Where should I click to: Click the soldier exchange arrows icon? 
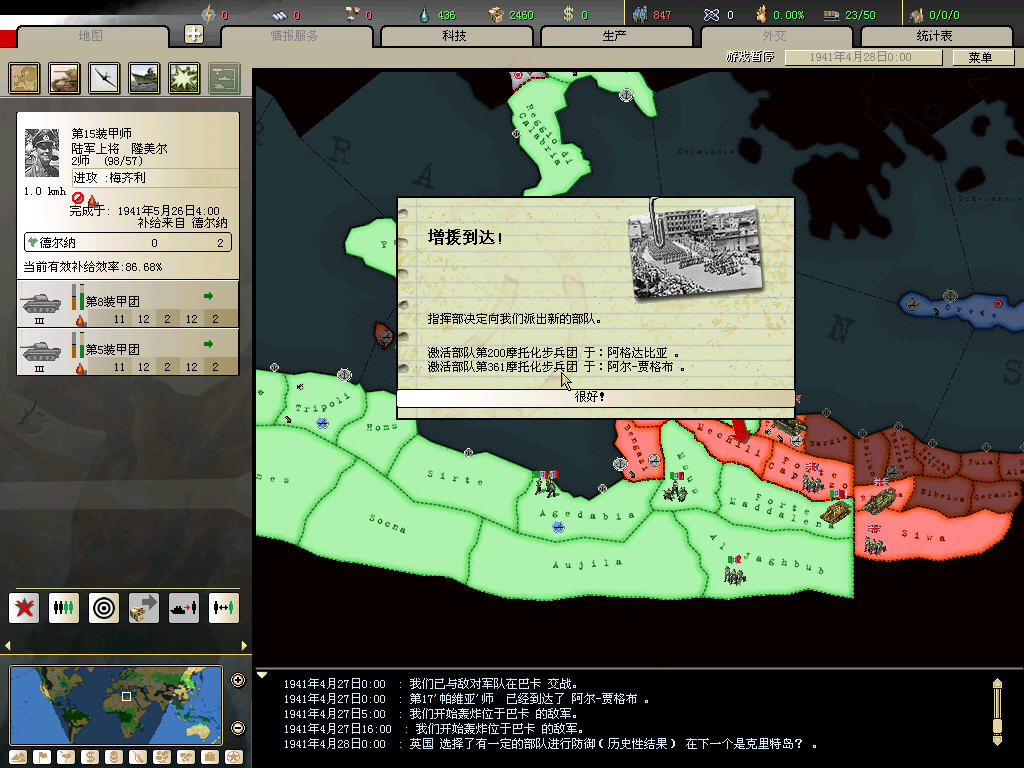click(223, 607)
